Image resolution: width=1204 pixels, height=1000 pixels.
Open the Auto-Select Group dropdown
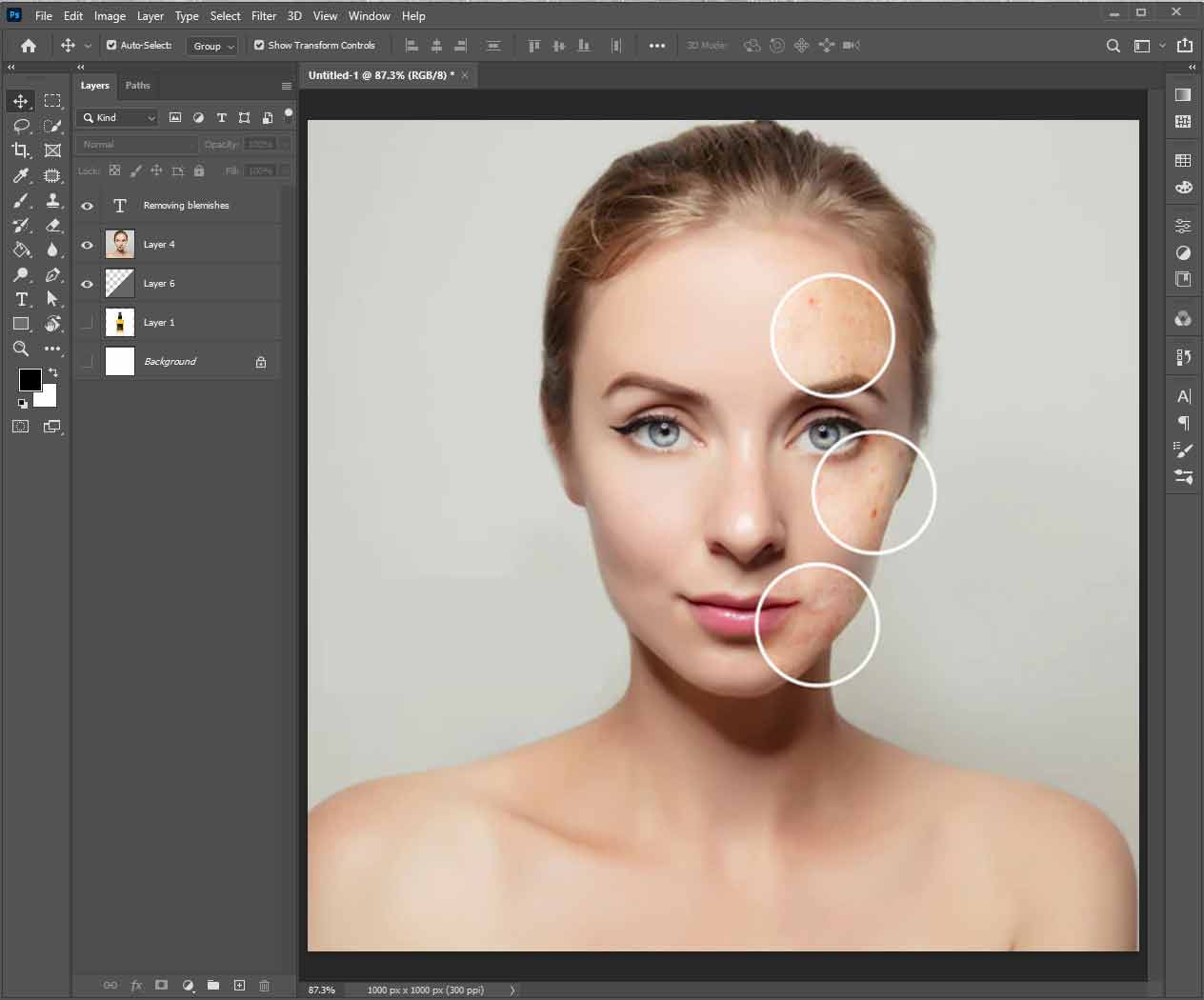point(211,45)
